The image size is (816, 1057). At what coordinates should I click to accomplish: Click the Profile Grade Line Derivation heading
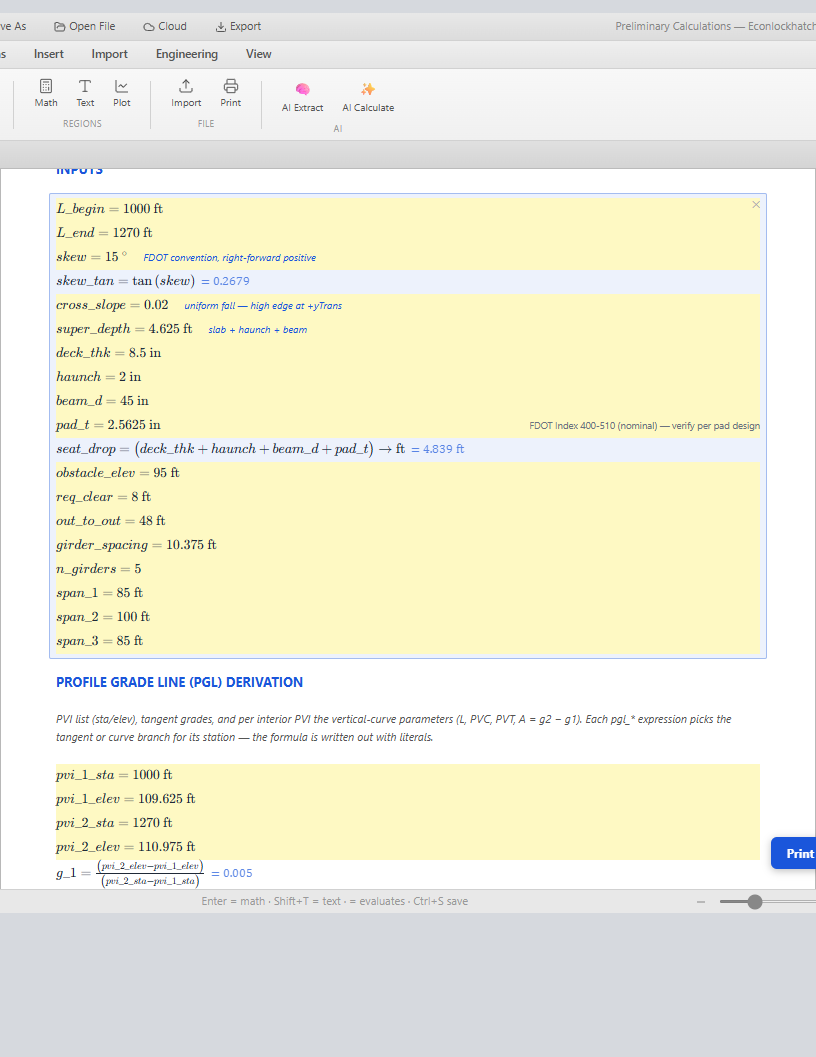click(x=179, y=682)
